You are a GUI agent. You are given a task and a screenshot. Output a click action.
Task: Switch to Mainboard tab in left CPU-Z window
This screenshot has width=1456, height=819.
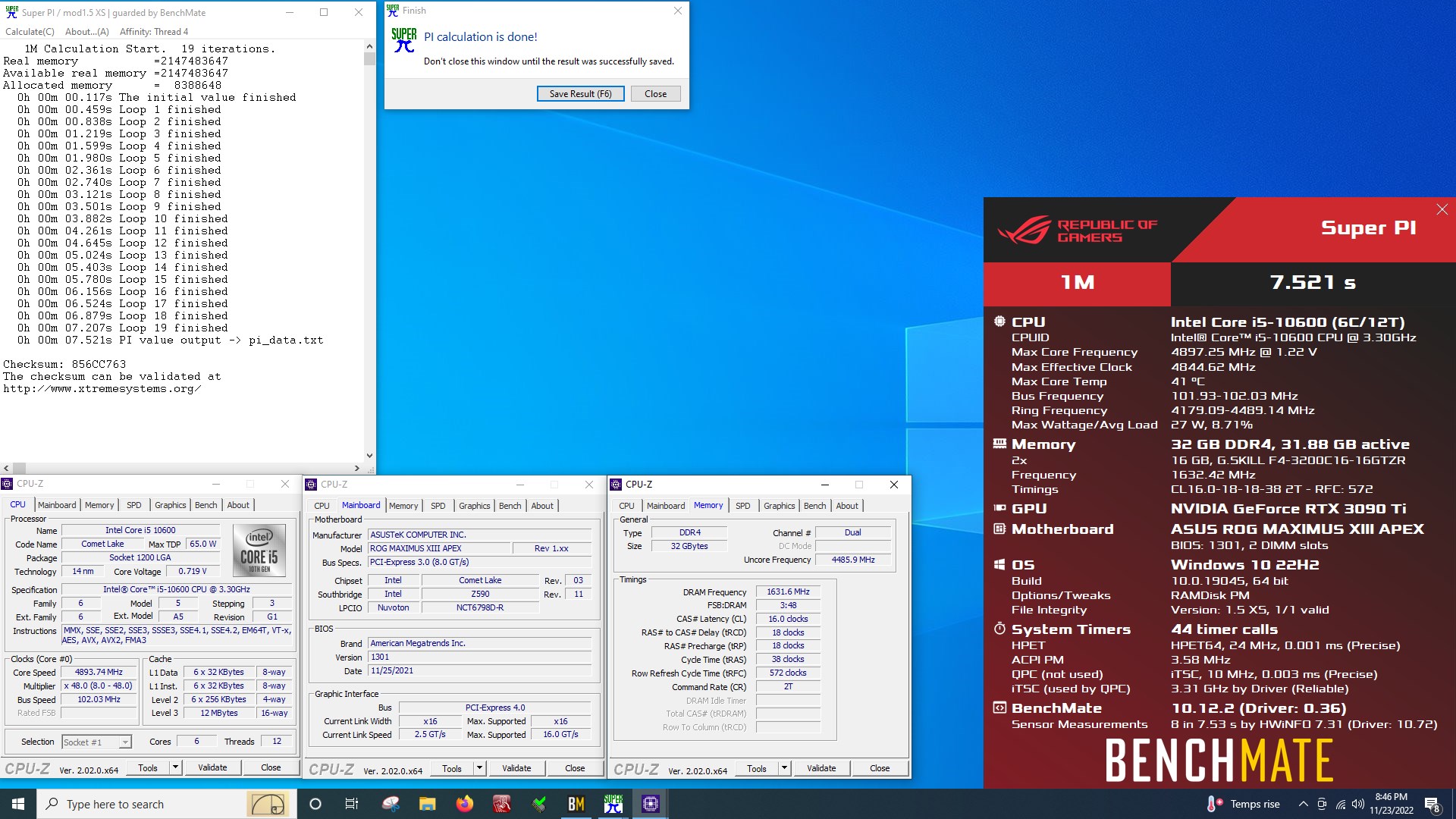(x=57, y=505)
